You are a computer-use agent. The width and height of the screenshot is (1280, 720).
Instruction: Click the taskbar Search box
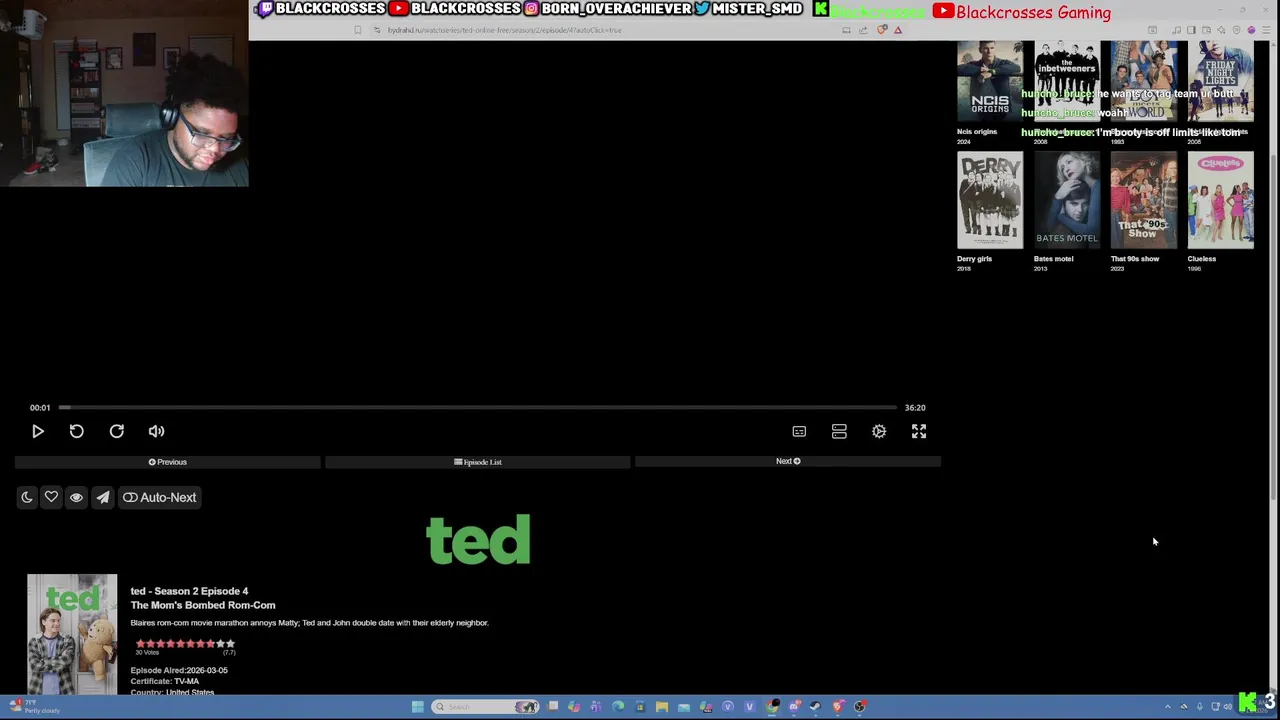point(484,707)
